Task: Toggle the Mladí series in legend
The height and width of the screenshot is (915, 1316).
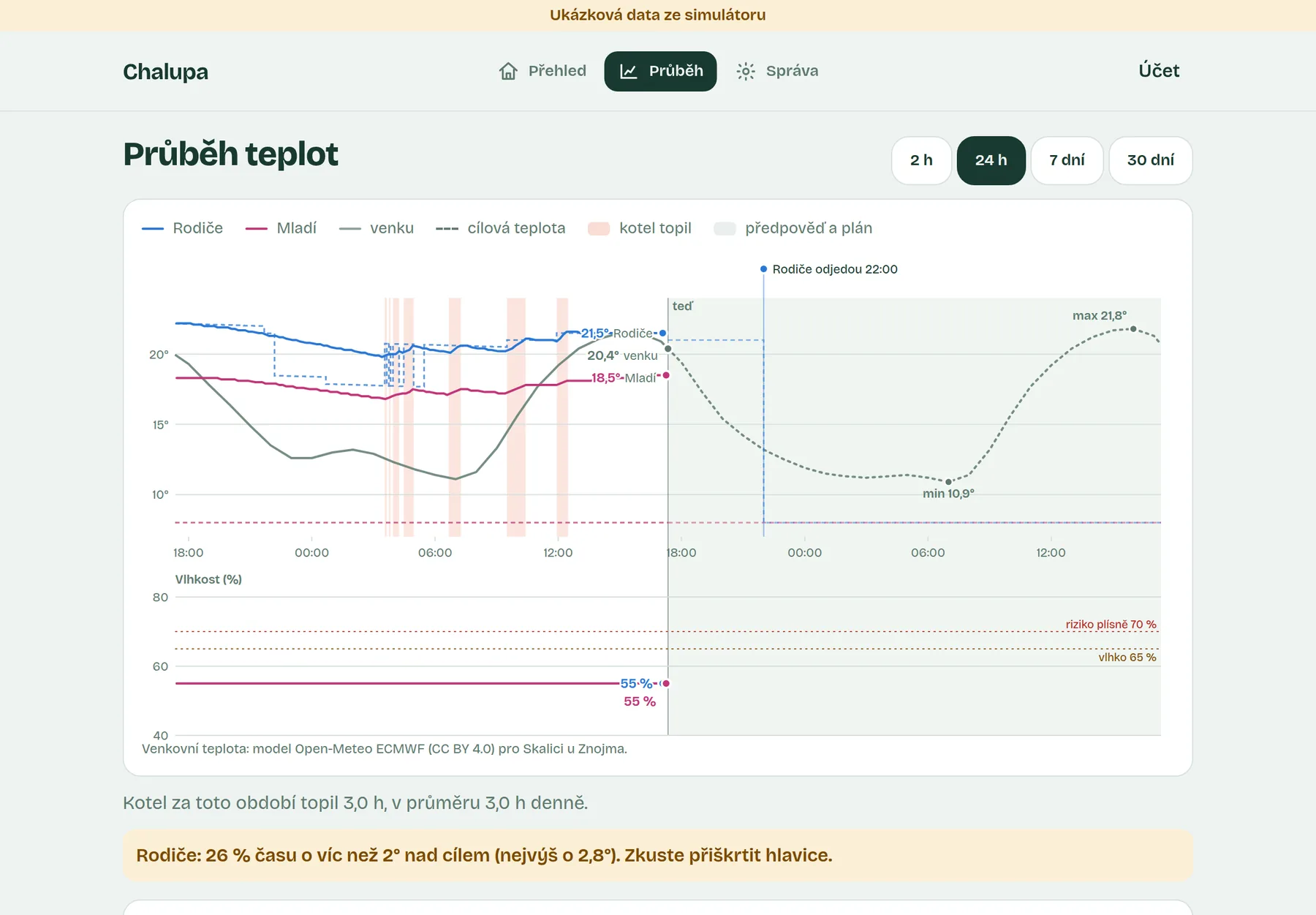Action: click(281, 228)
